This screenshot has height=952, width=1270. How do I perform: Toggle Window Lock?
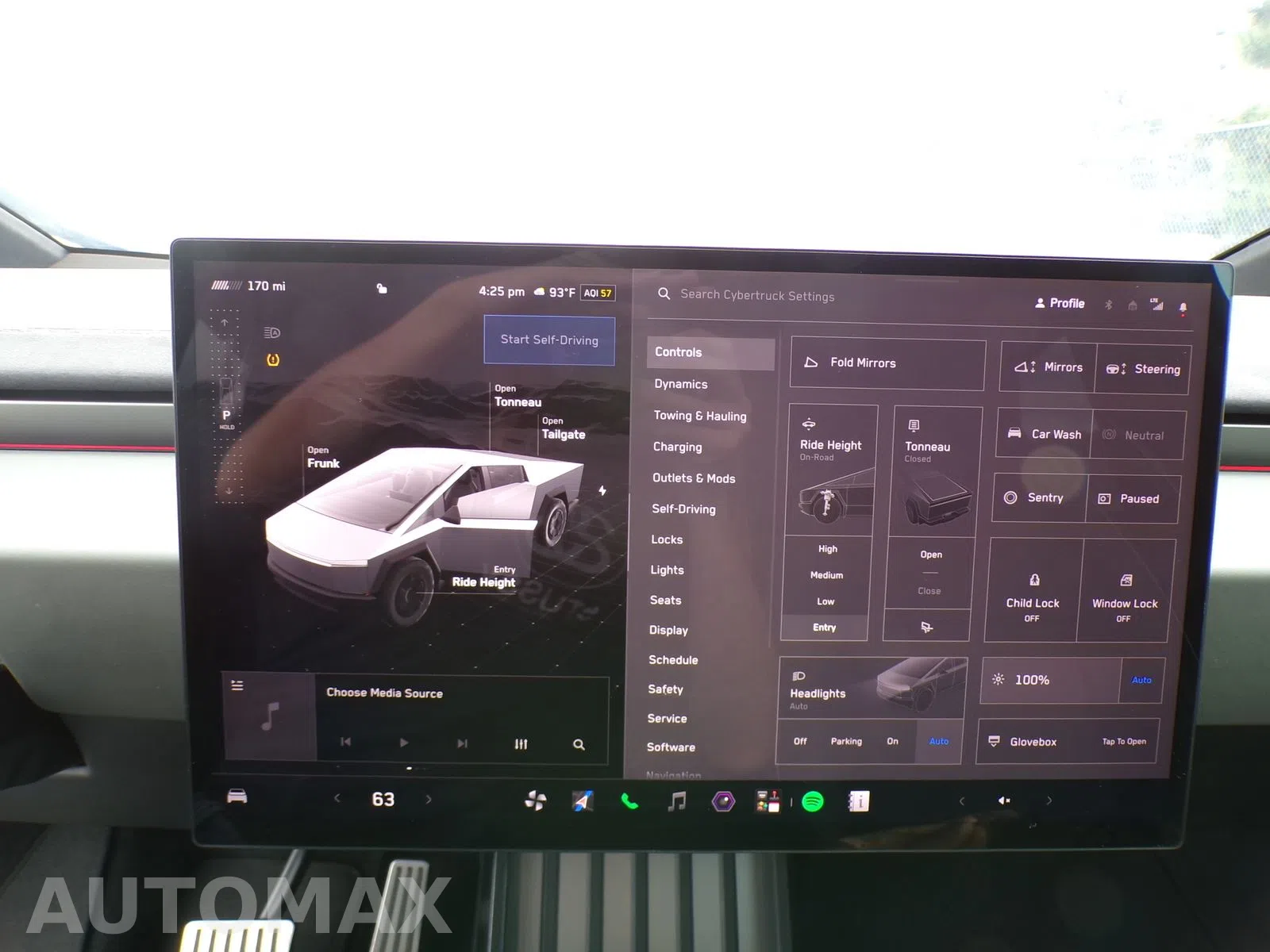coord(1124,591)
